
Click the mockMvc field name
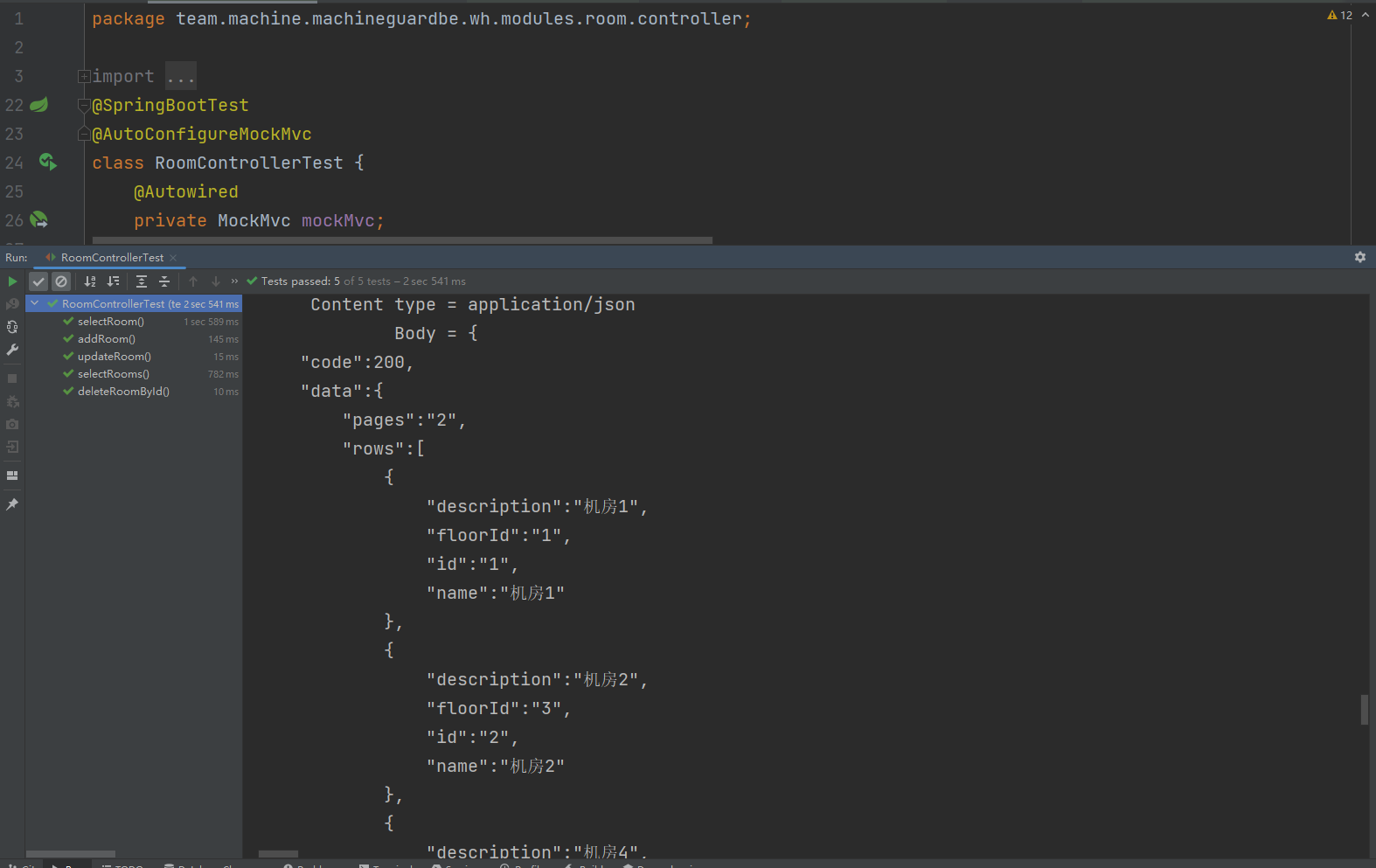coord(338,221)
